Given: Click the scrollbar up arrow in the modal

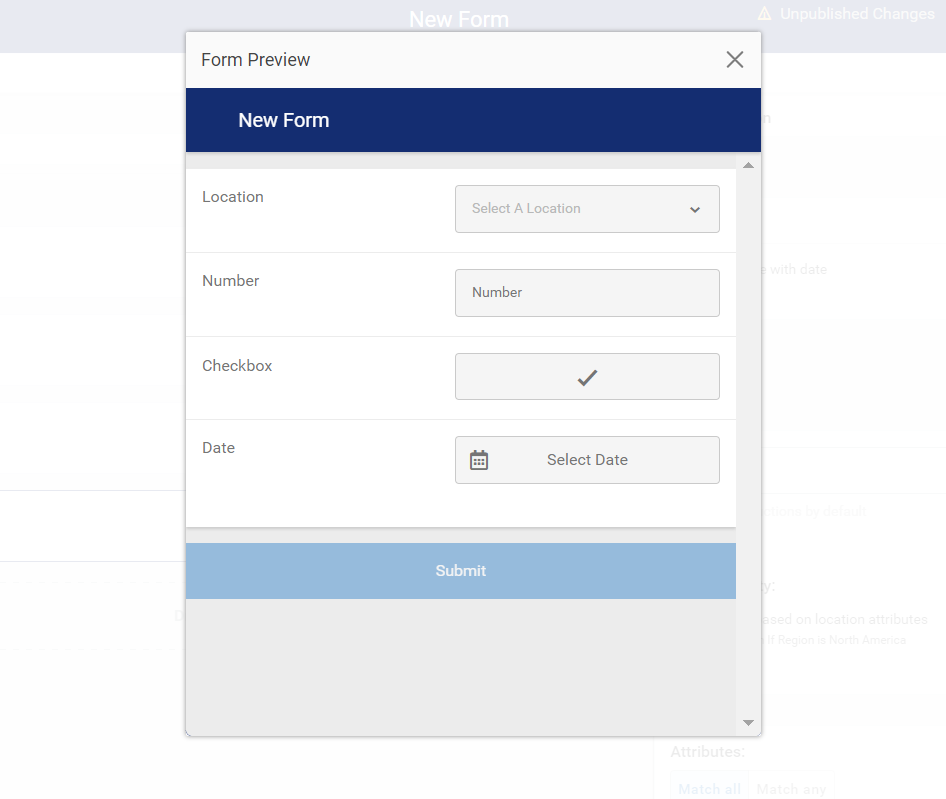Looking at the screenshot, I should click(x=748, y=165).
